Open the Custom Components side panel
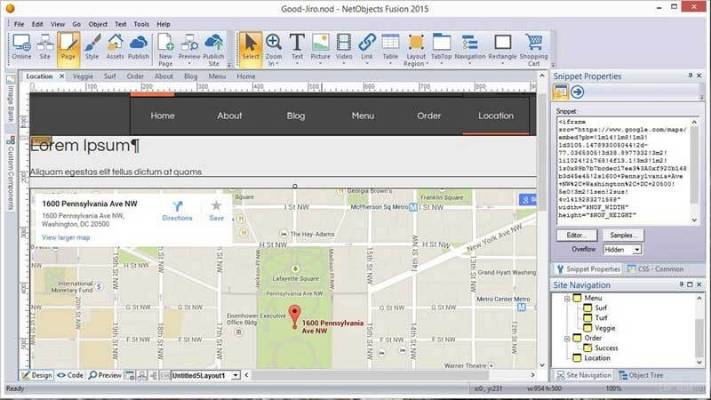The height and width of the screenshot is (400, 711). tap(10, 173)
